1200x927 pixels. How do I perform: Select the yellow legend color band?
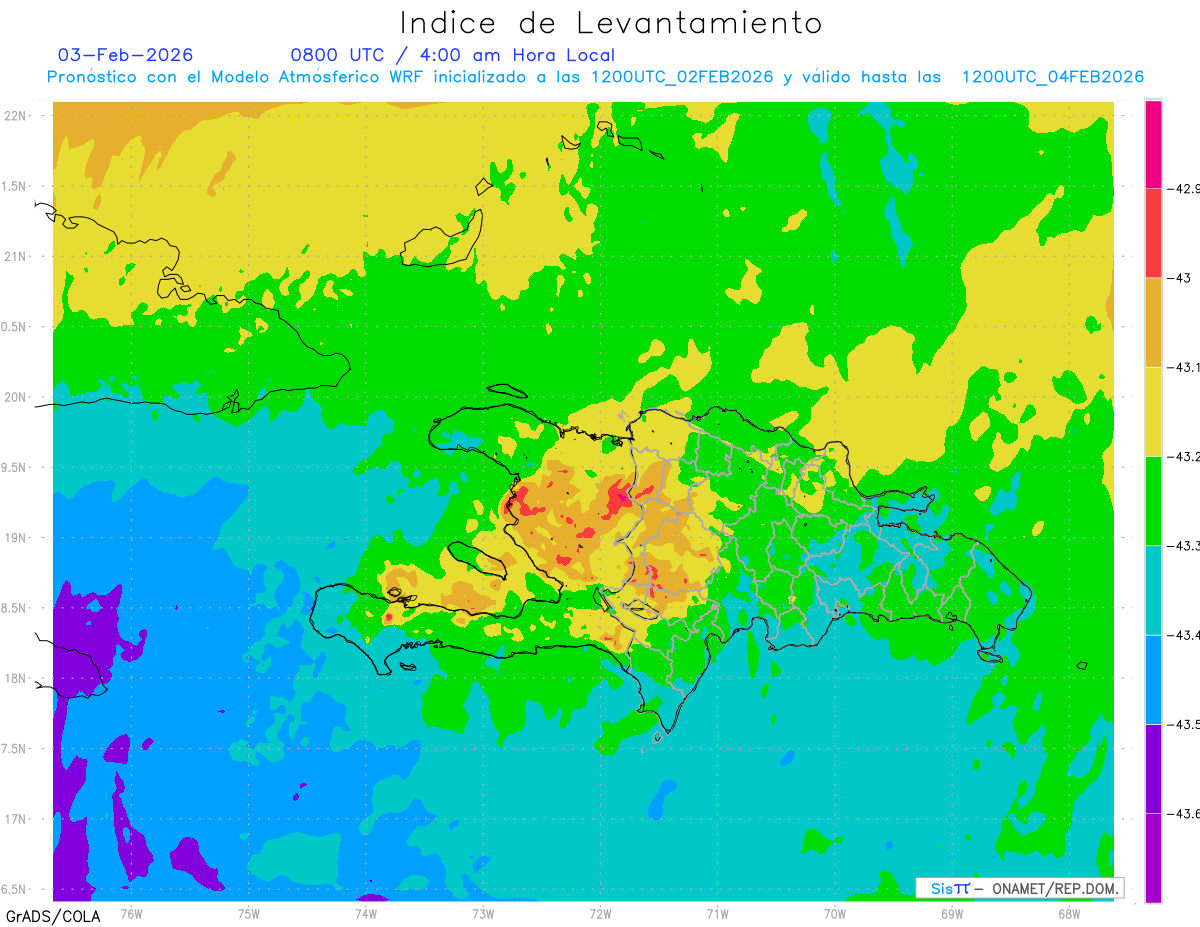pos(1153,411)
